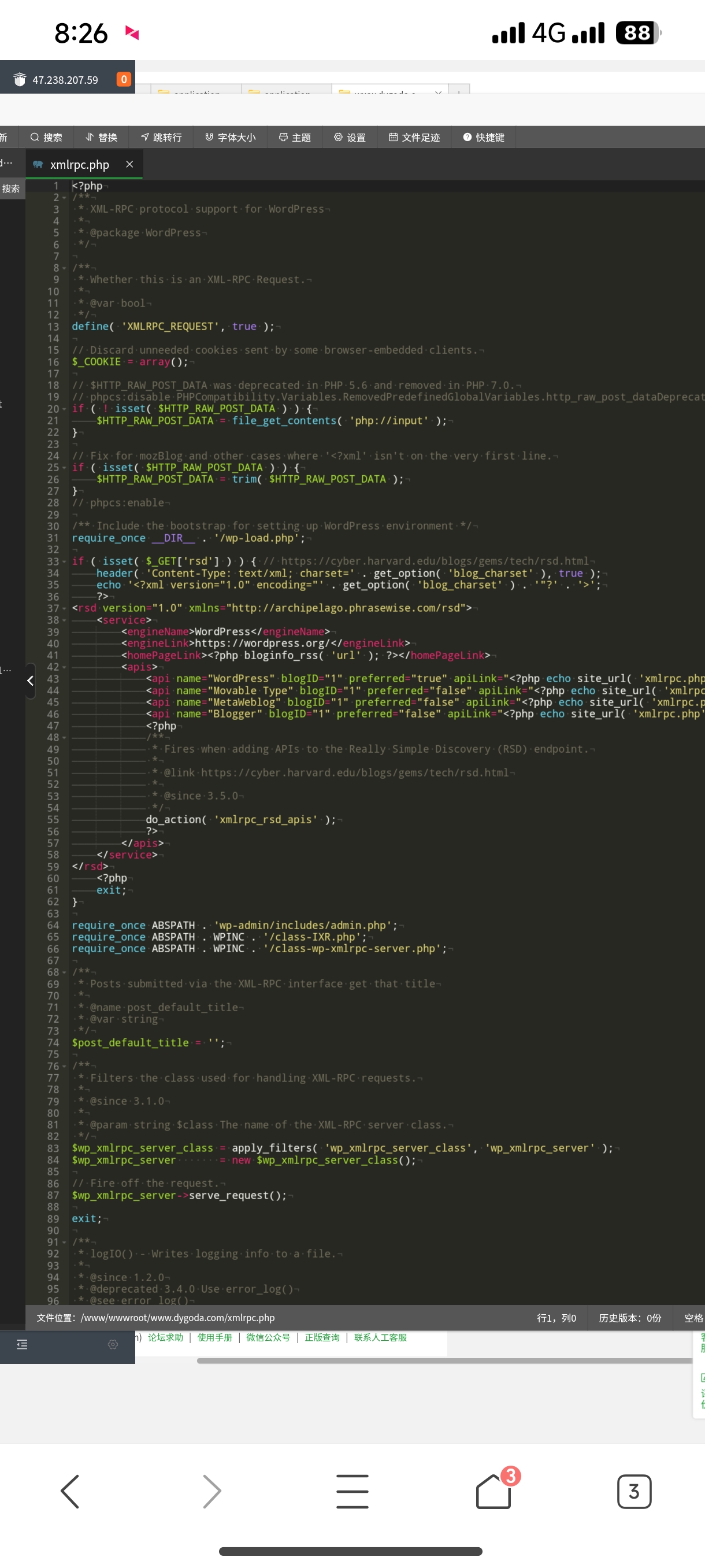Fold the if block at line 25
Screen dimensions: 705x1568
point(64,468)
